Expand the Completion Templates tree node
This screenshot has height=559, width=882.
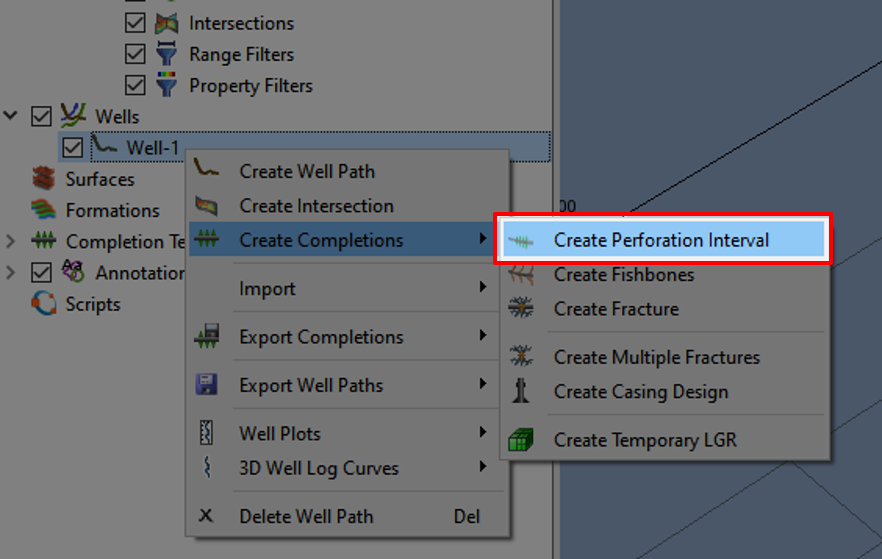pyautogui.click(x=11, y=241)
